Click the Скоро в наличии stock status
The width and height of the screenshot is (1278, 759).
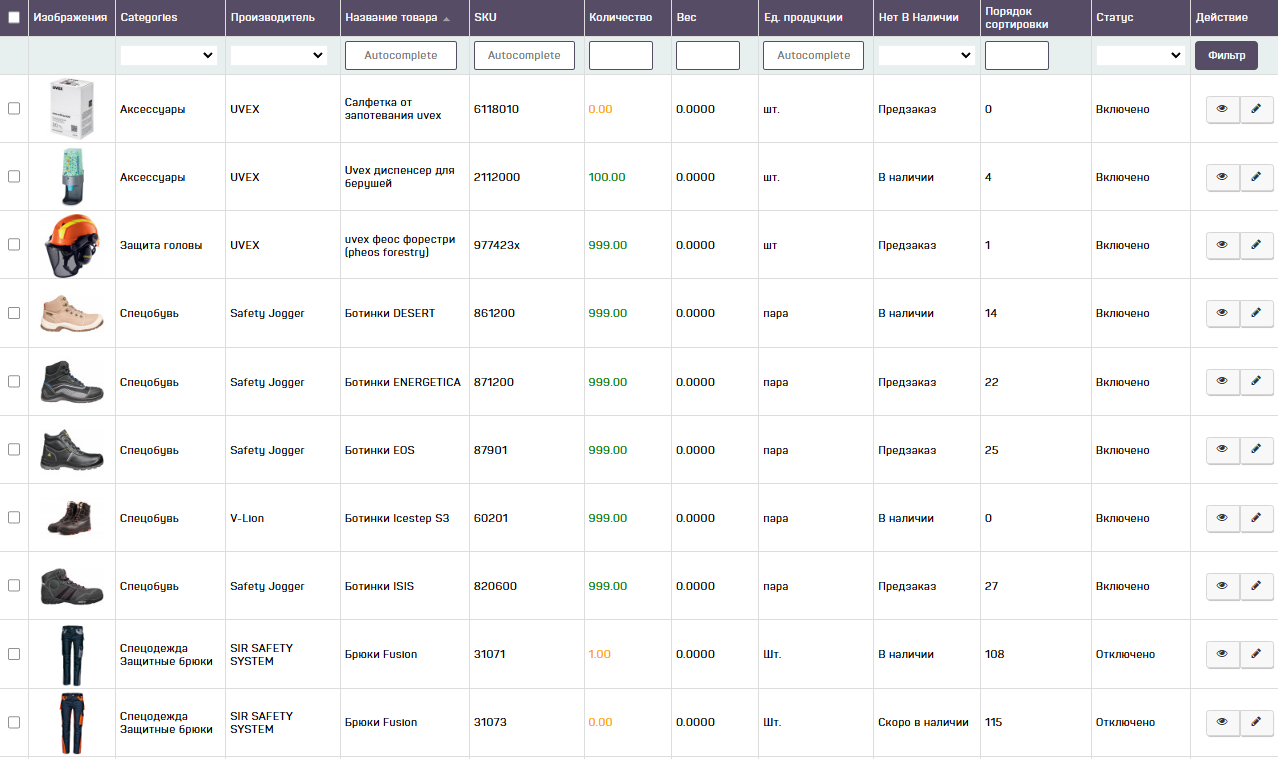[923, 722]
